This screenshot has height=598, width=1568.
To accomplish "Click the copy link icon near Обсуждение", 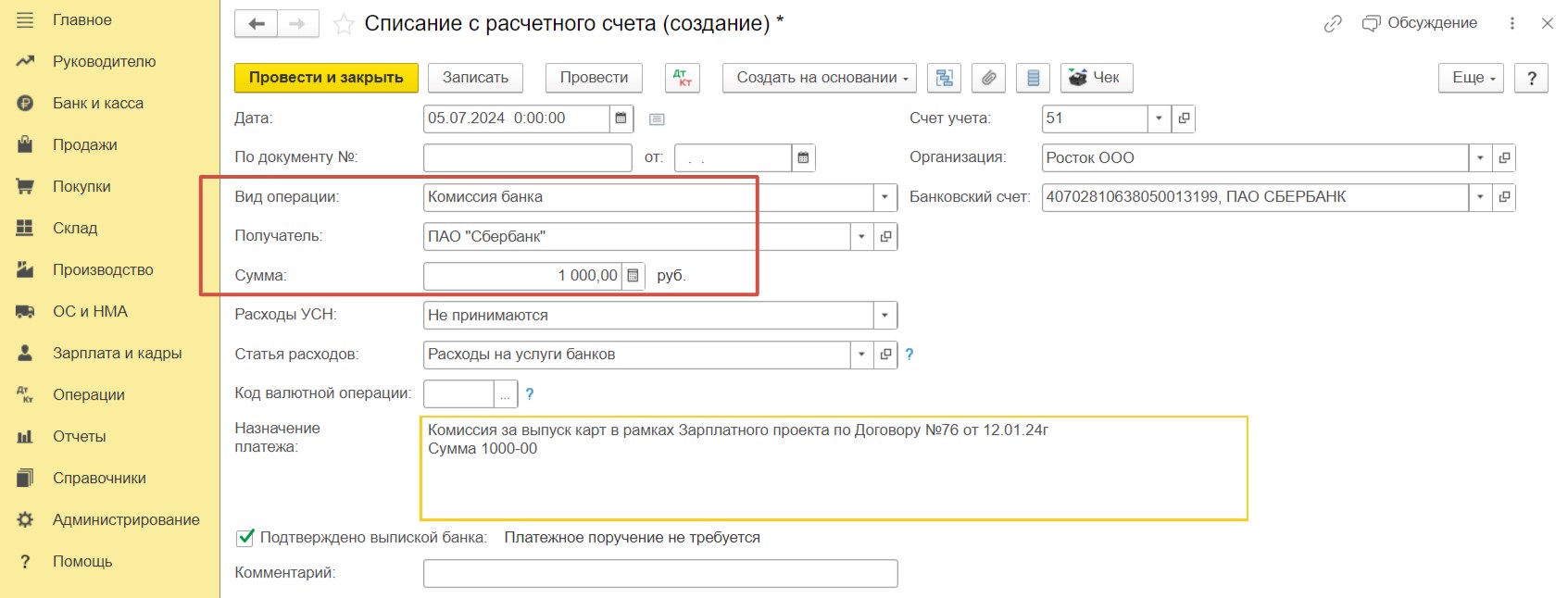I will pos(1332,24).
